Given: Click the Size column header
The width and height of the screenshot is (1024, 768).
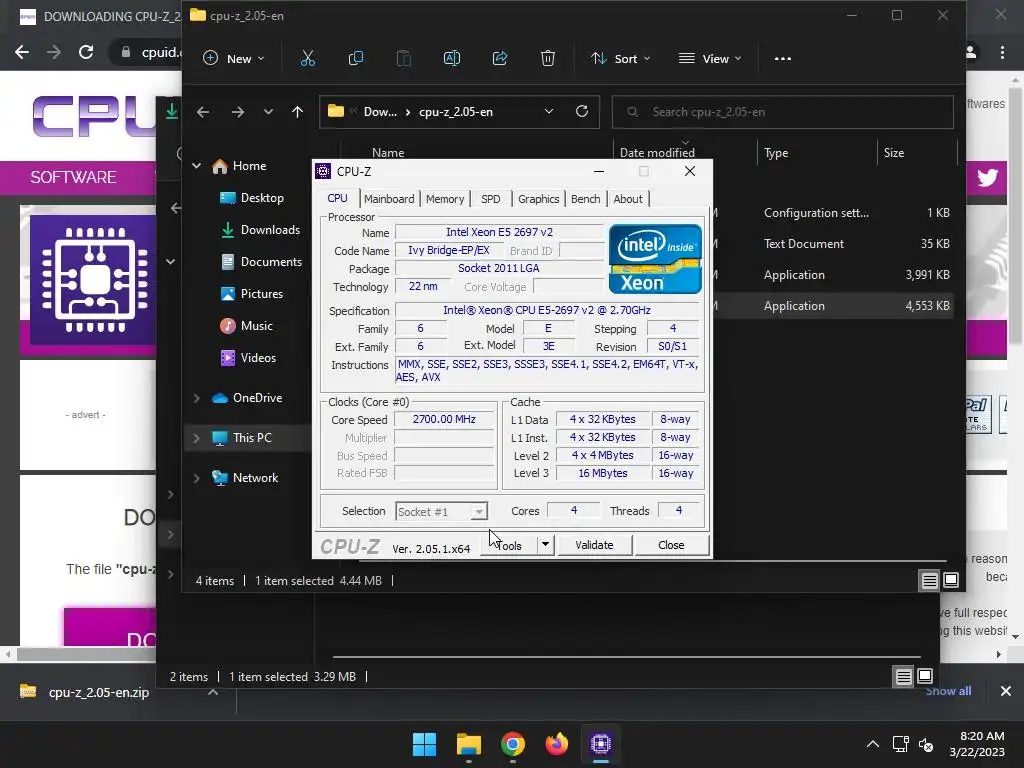Looking at the screenshot, I should (x=893, y=153).
